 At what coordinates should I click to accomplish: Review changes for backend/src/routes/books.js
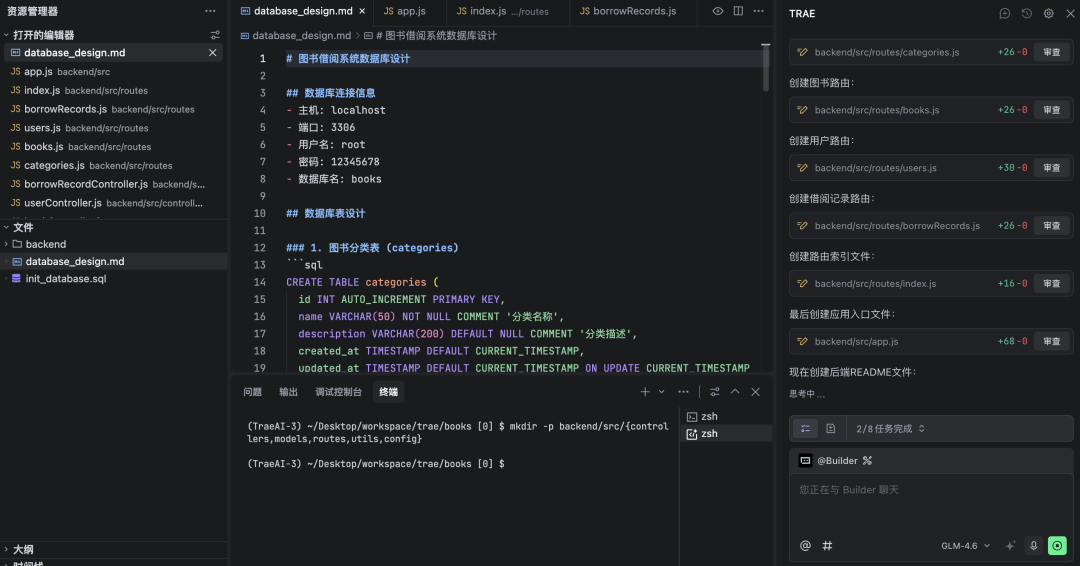[x=1052, y=110]
